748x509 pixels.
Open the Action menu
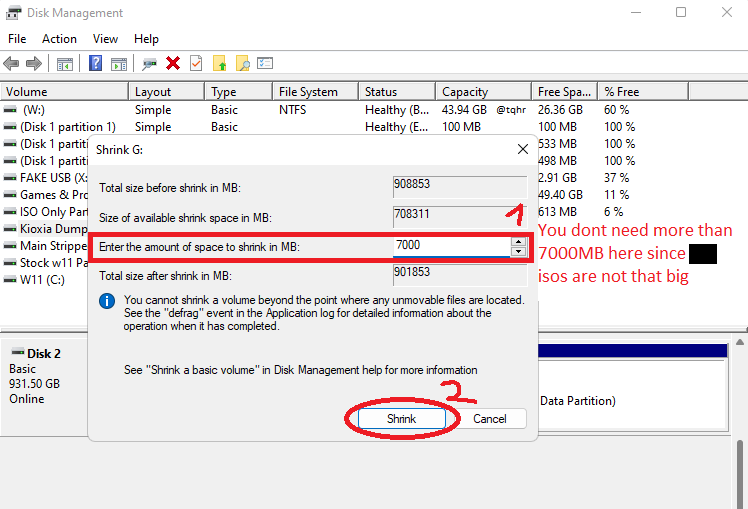click(x=59, y=39)
